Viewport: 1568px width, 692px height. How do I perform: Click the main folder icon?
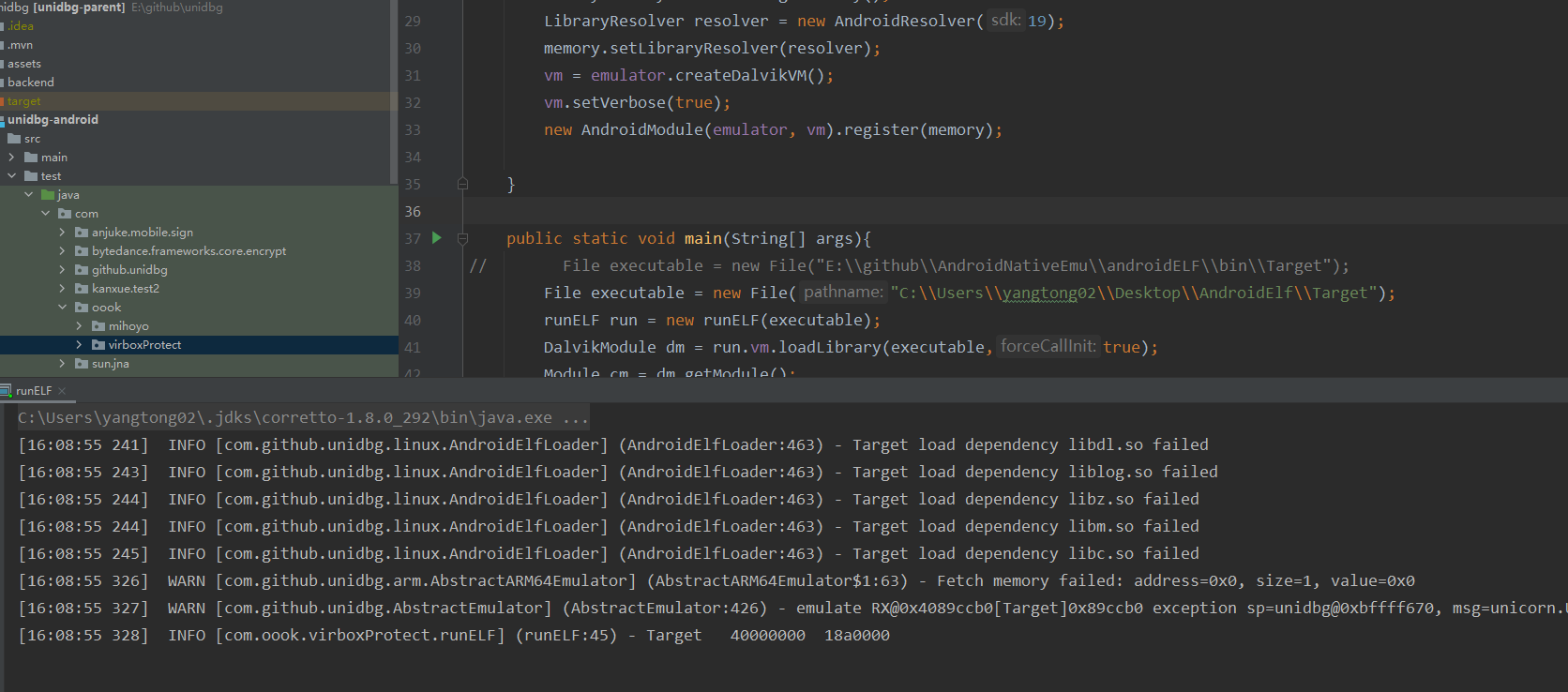click(31, 158)
